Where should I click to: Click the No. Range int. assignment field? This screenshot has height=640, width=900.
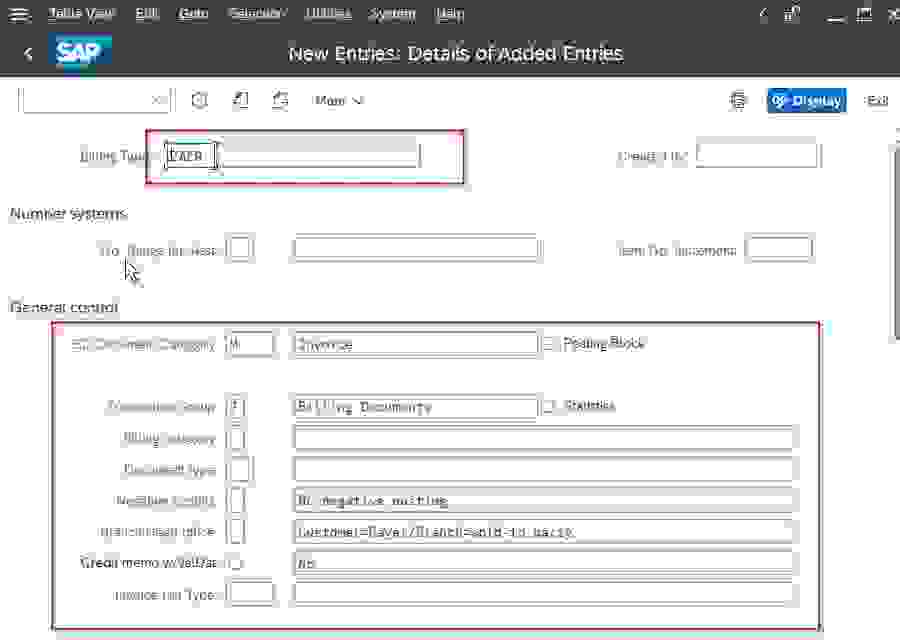tap(240, 249)
